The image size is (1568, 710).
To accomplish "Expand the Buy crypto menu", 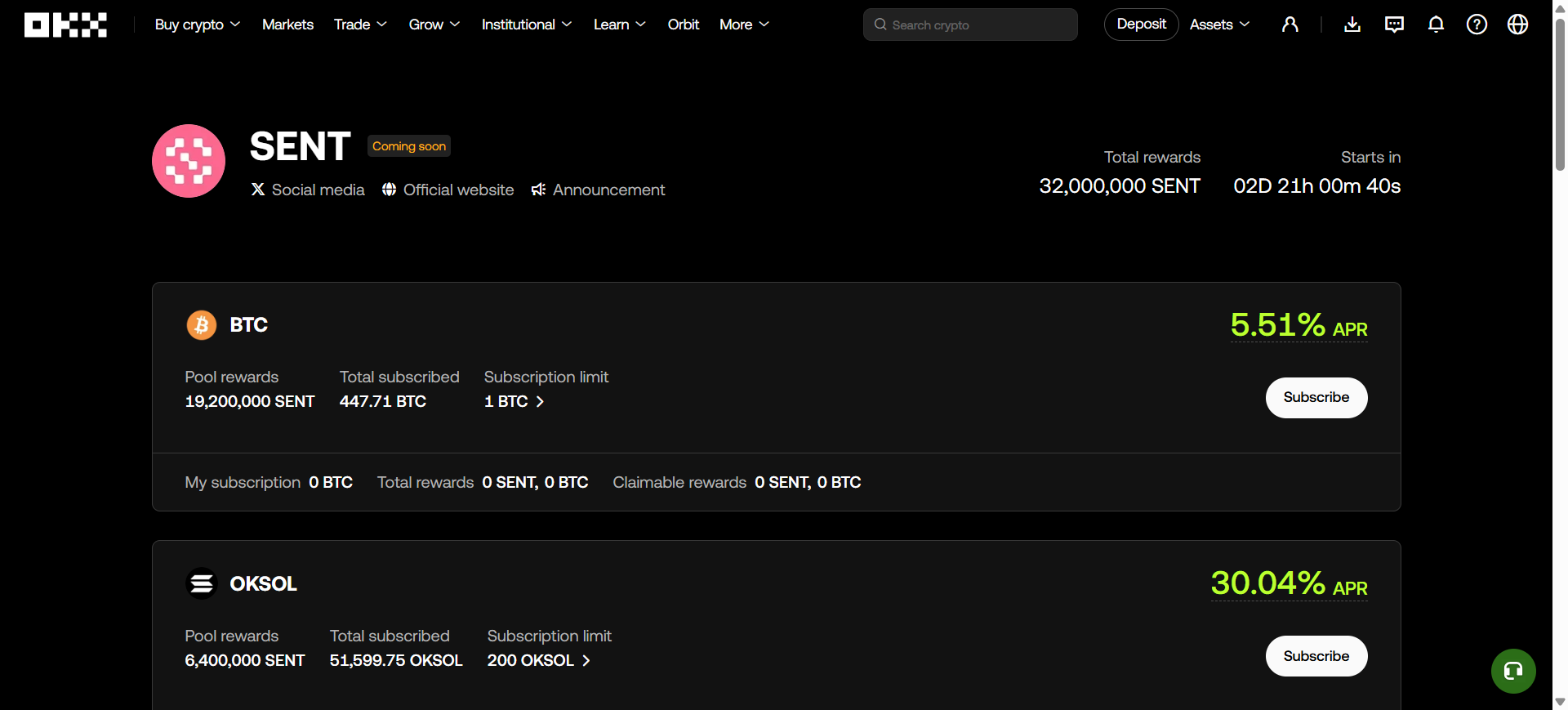I will click(x=198, y=25).
